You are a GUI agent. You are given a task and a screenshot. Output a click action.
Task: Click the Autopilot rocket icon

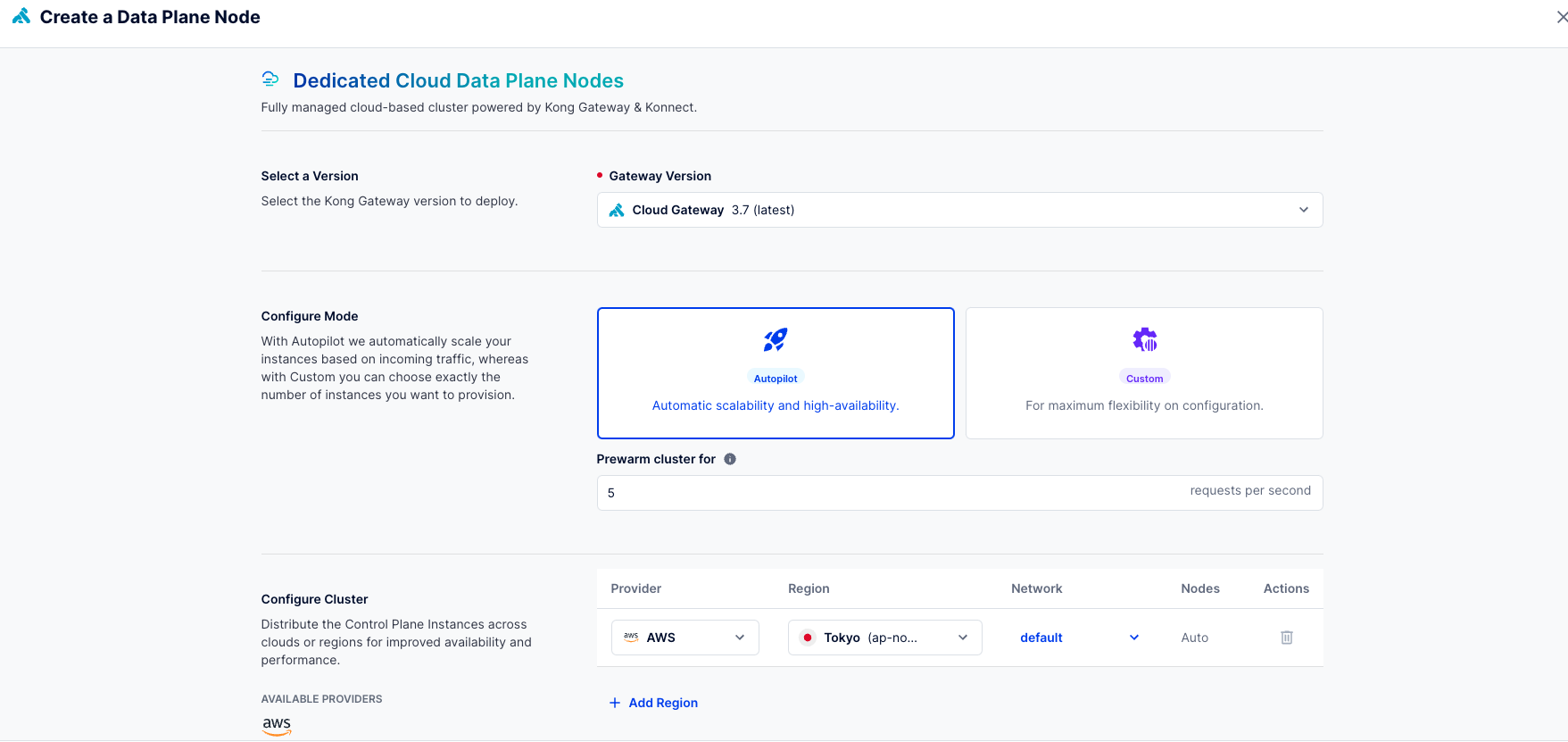776,339
